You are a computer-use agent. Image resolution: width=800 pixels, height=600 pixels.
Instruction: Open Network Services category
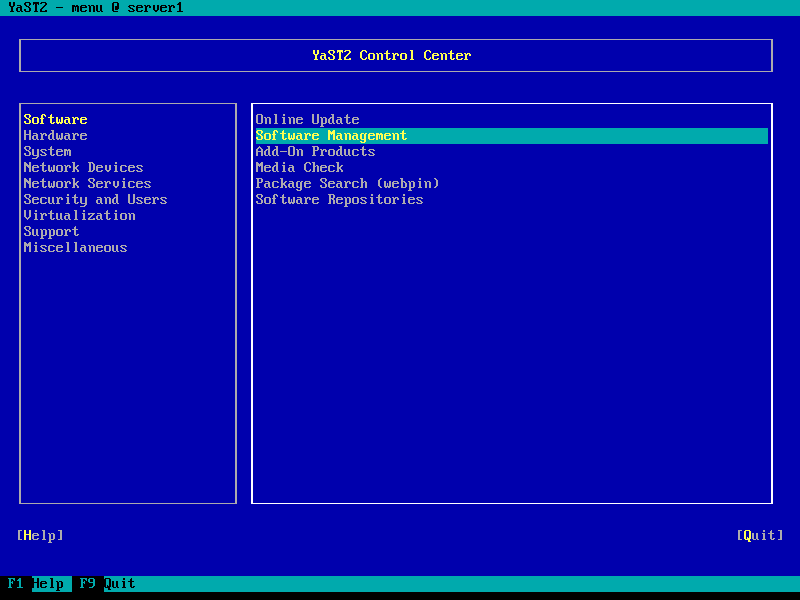[x=87, y=183]
